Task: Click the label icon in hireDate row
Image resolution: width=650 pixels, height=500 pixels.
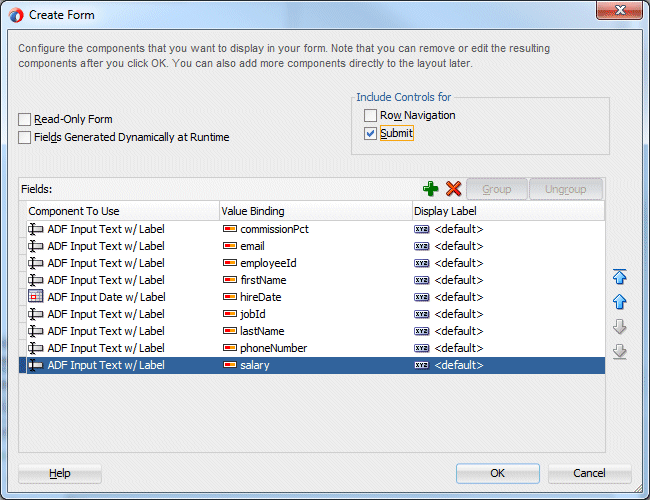Action: tap(422, 297)
